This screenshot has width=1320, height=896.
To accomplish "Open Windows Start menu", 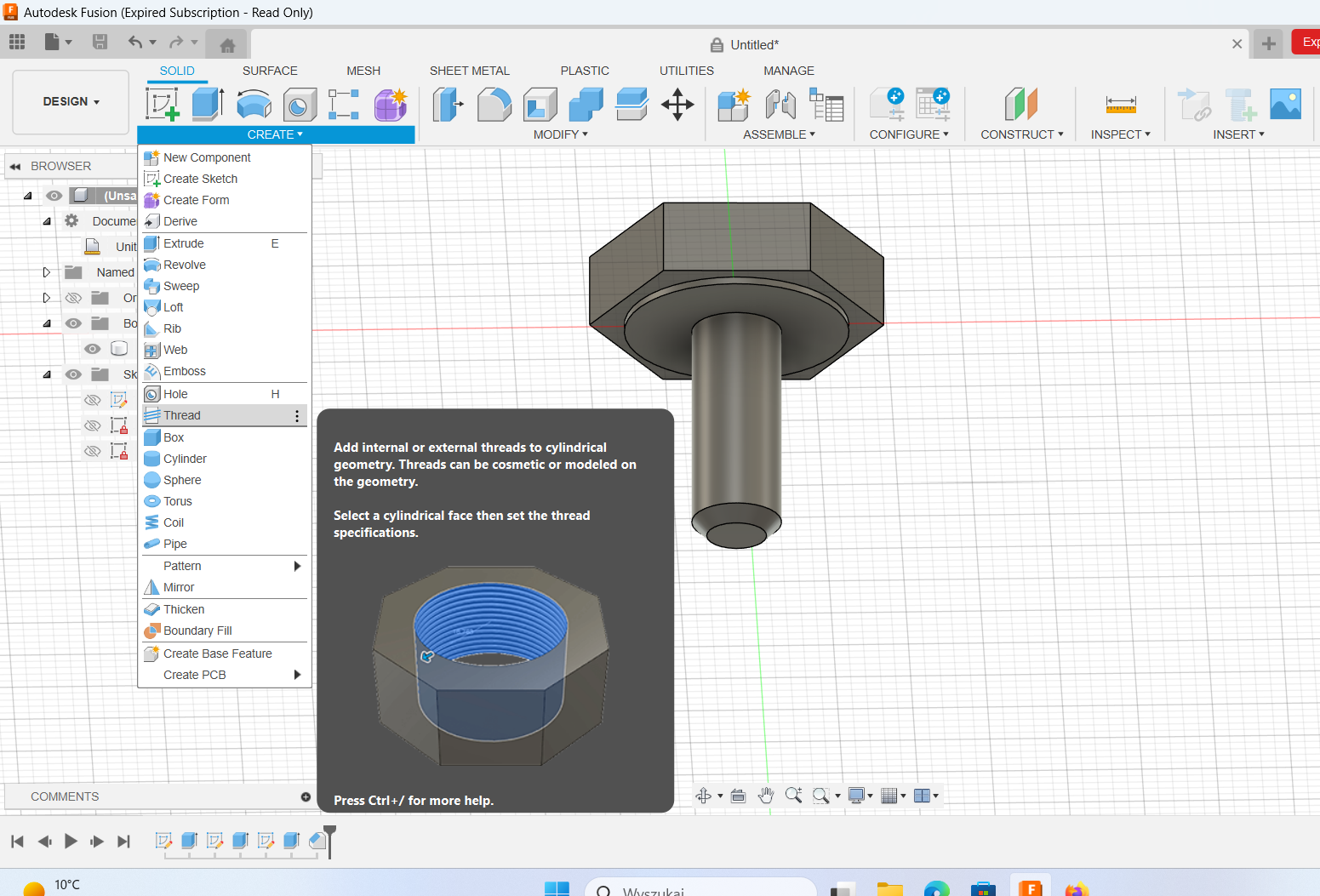I will 557,889.
